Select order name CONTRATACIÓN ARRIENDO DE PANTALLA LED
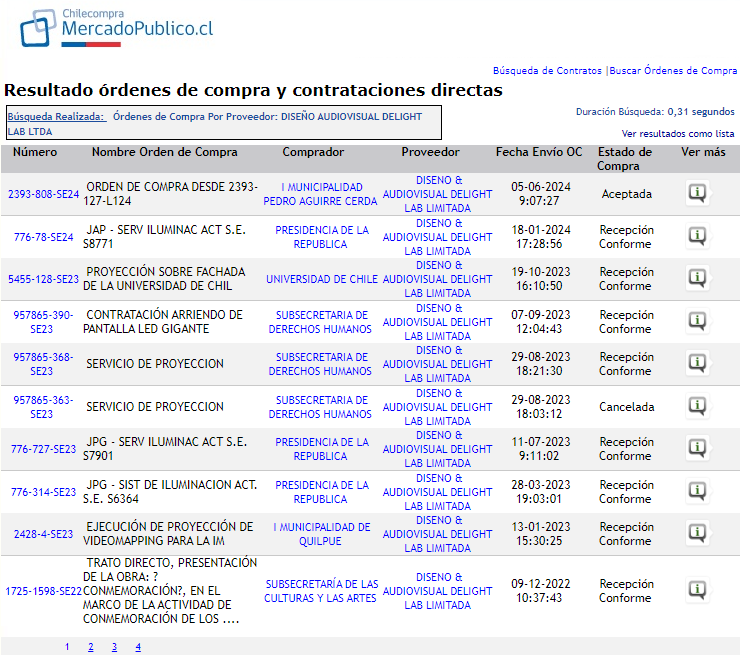The width and height of the screenshot is (740, 655). (x=163, y=322)
